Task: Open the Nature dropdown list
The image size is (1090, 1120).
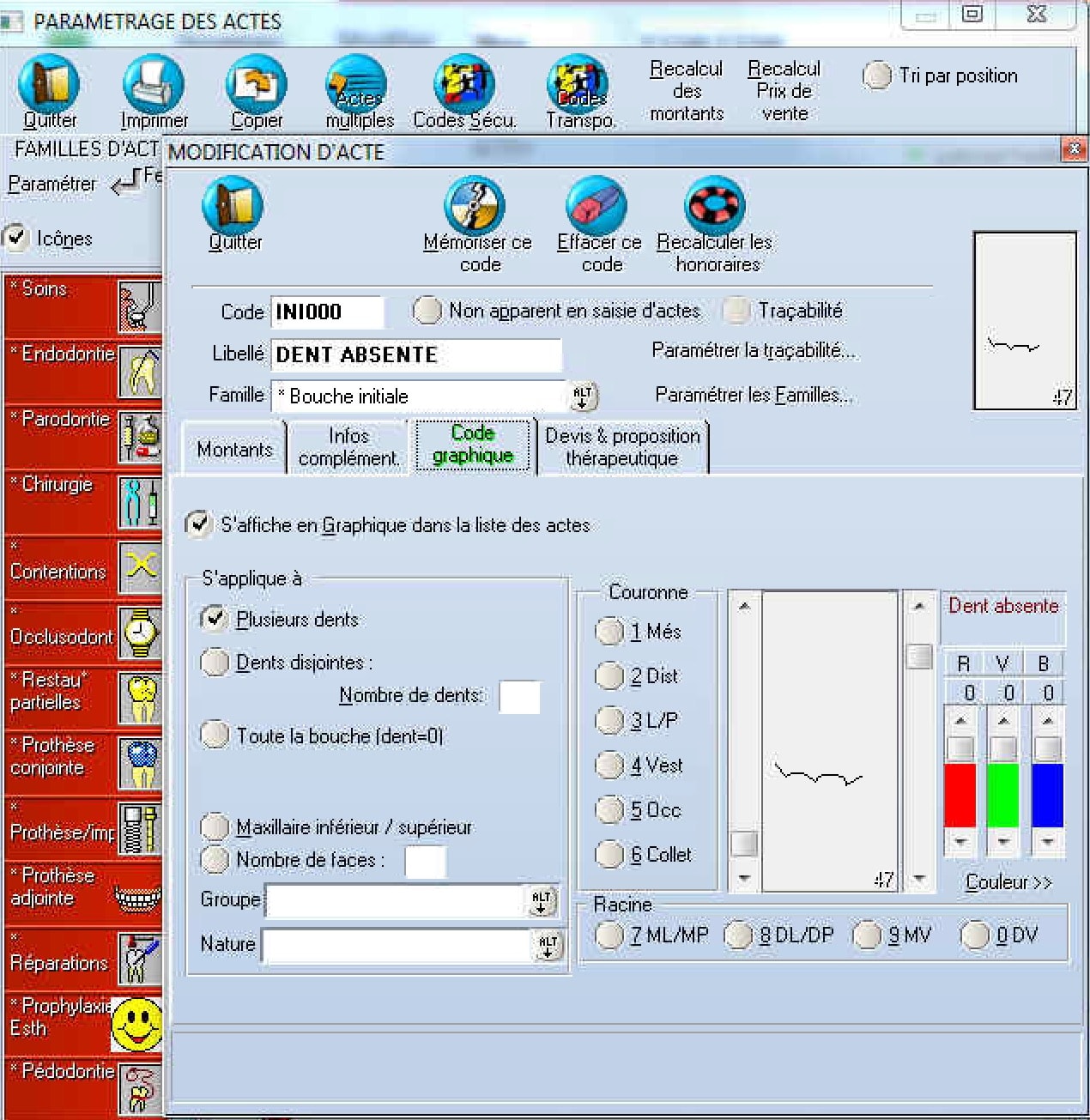Action: click(x=548, y=945)
